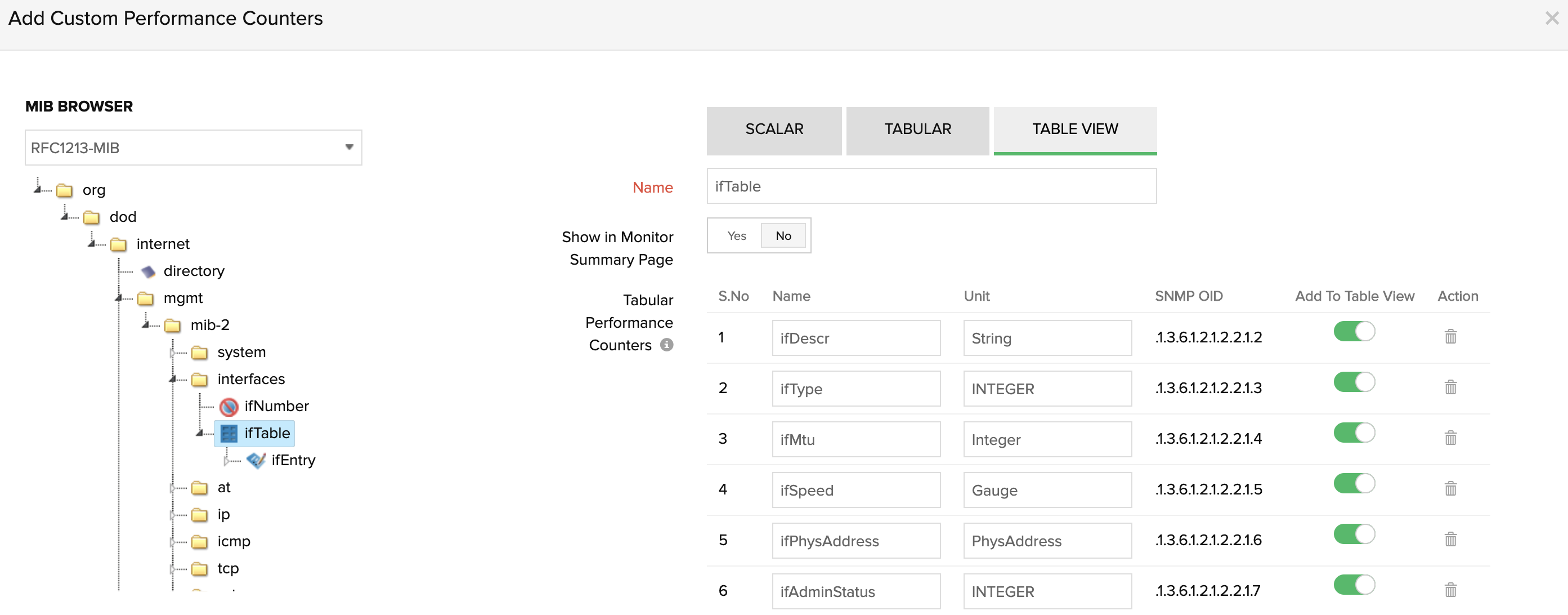
Task: Switch to the TABULAR tab
Action: 917,130
